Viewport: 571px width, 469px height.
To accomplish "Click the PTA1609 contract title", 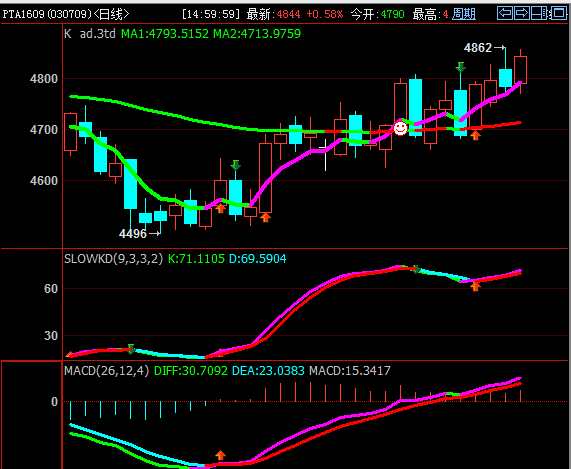I will [x=24, y=14].
